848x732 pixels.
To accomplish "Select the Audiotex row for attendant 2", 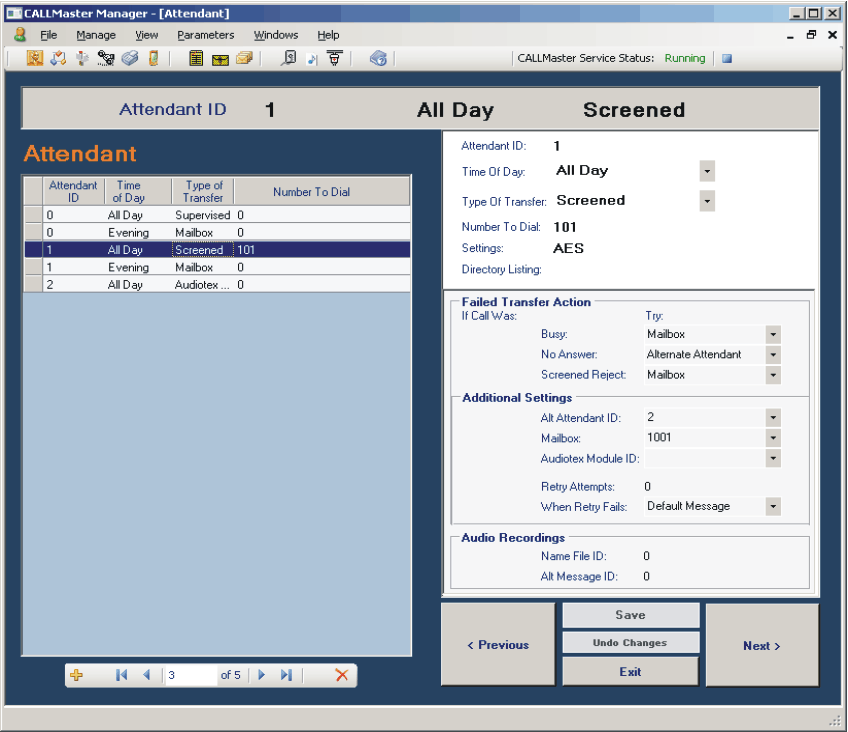I will [217, 285].
